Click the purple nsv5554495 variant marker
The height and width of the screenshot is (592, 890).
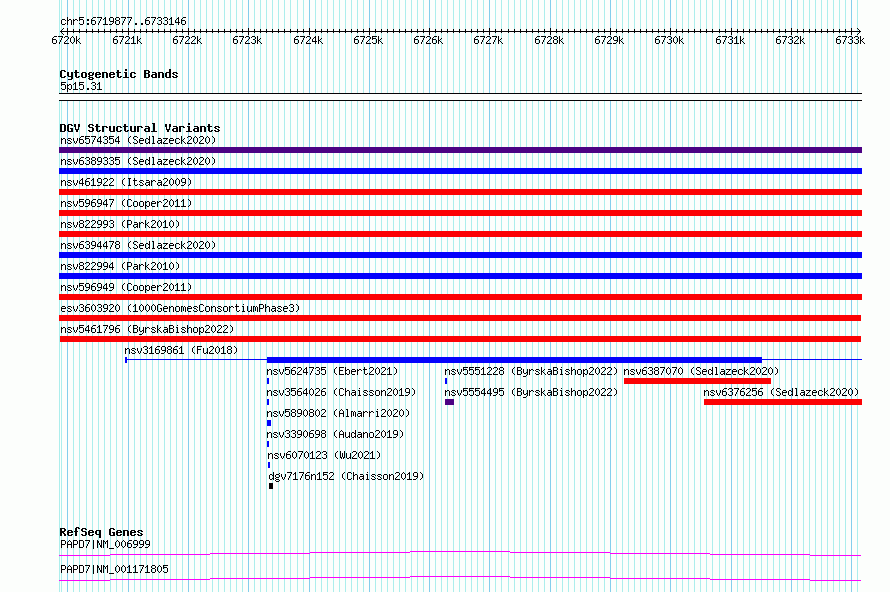coord(450,402)
